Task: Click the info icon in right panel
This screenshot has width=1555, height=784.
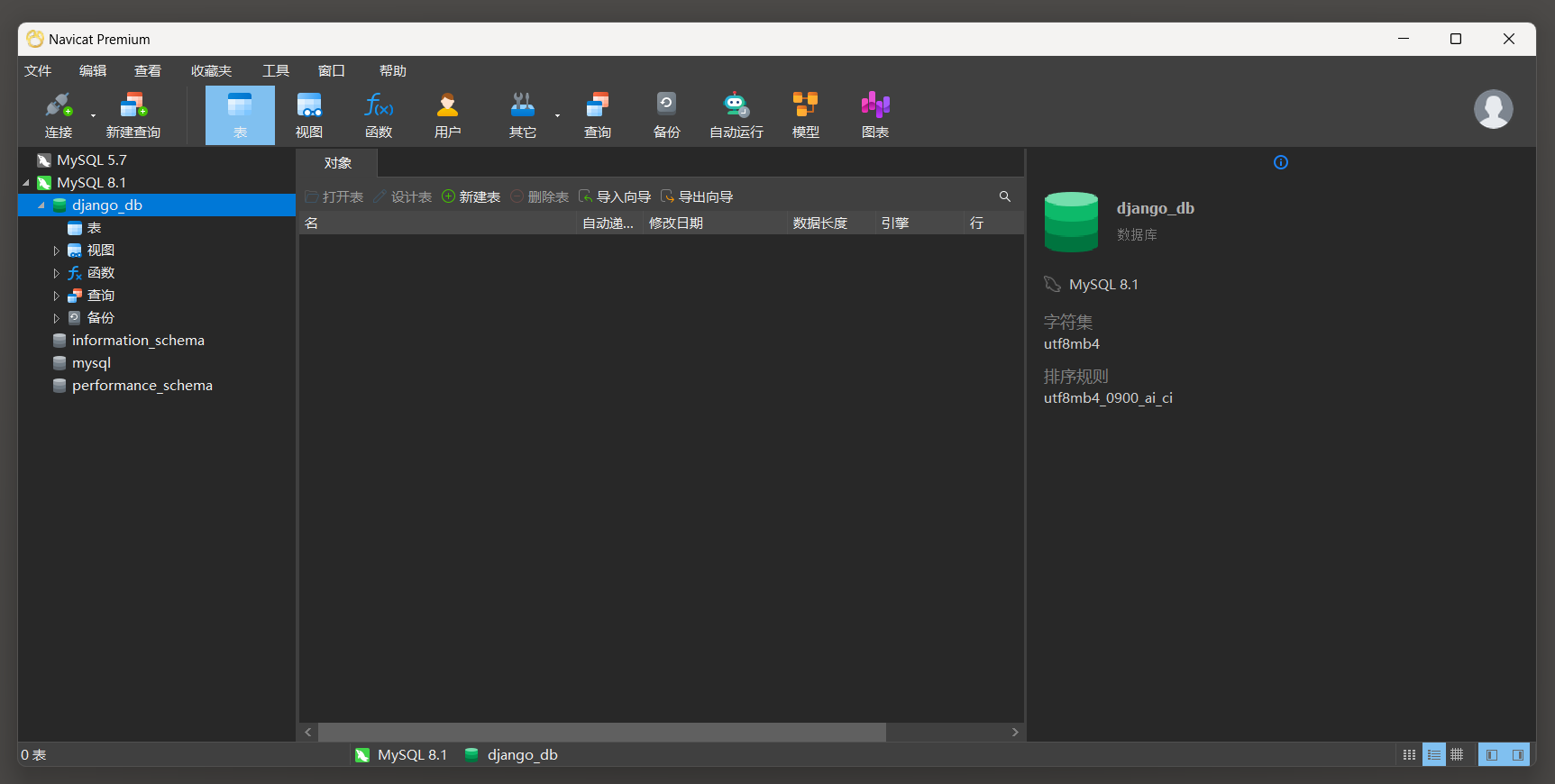Action: 1281,162
